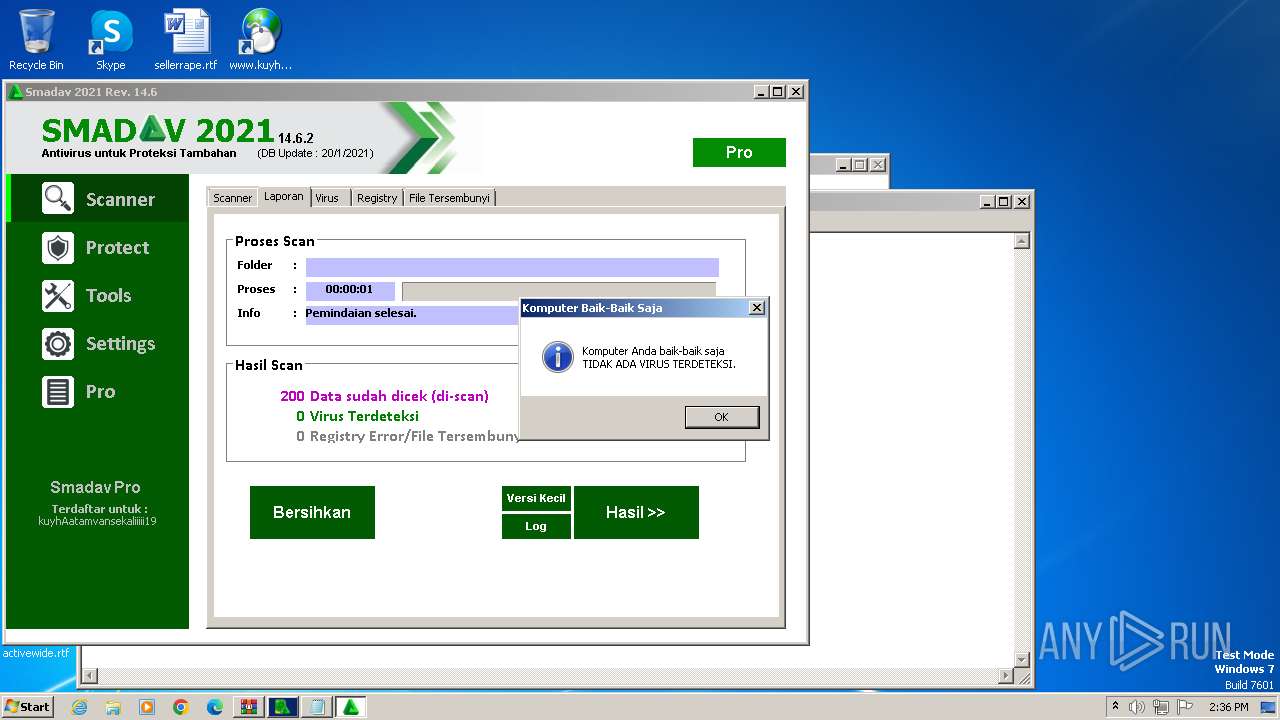Click the Log button

536,526
